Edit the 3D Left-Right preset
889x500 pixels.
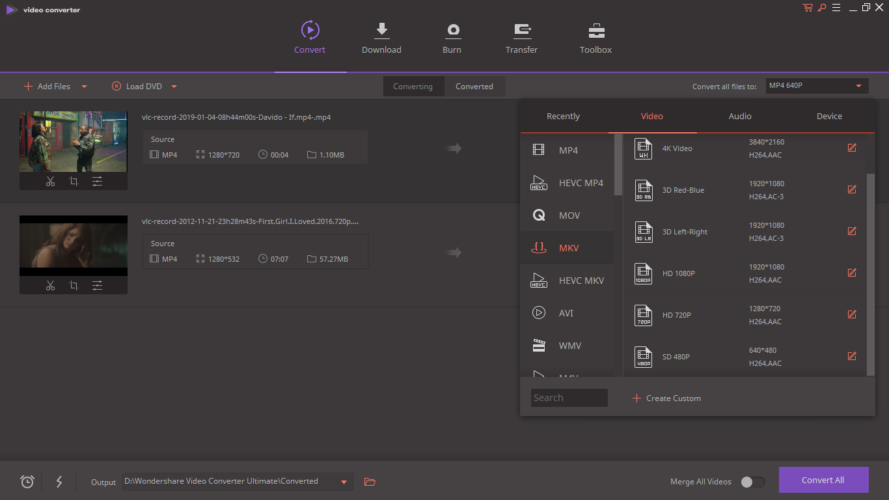[x=852, y=231]
